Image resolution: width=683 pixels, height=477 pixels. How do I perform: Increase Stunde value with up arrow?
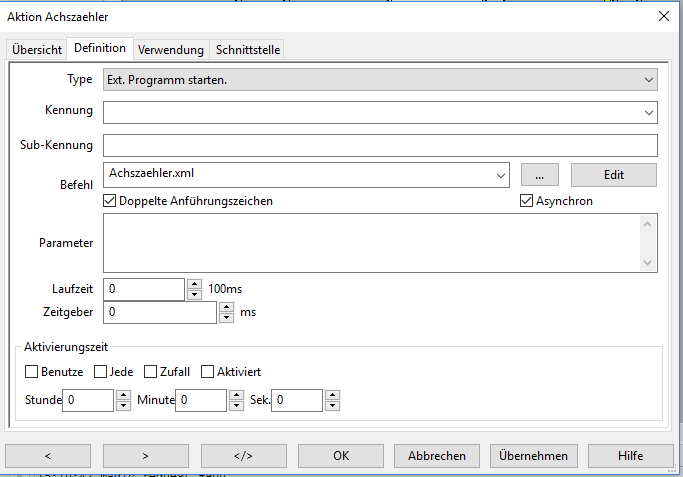pos(124,395)
